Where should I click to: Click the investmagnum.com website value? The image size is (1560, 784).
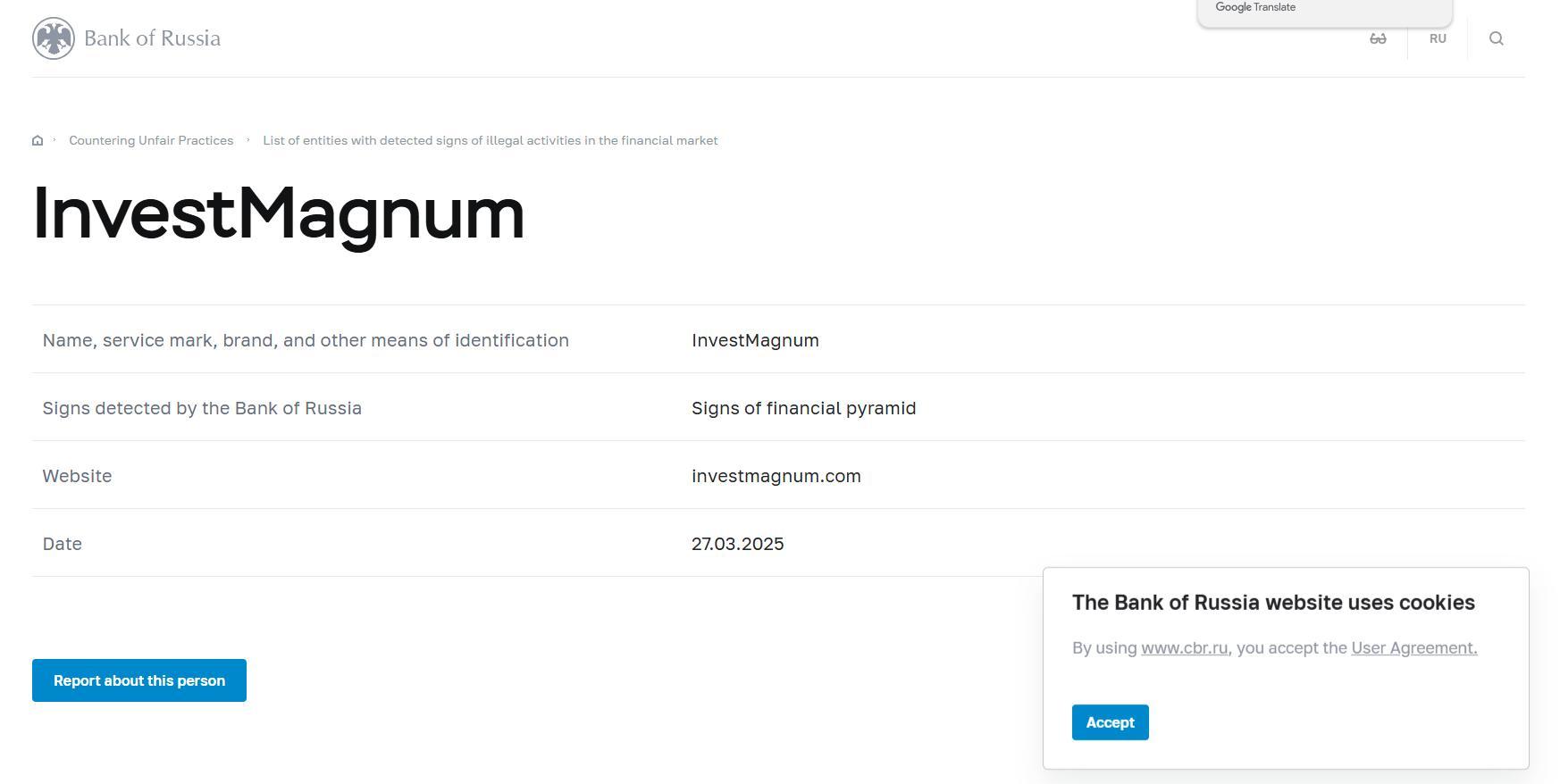pyautogui.click(x=776, y=476)
